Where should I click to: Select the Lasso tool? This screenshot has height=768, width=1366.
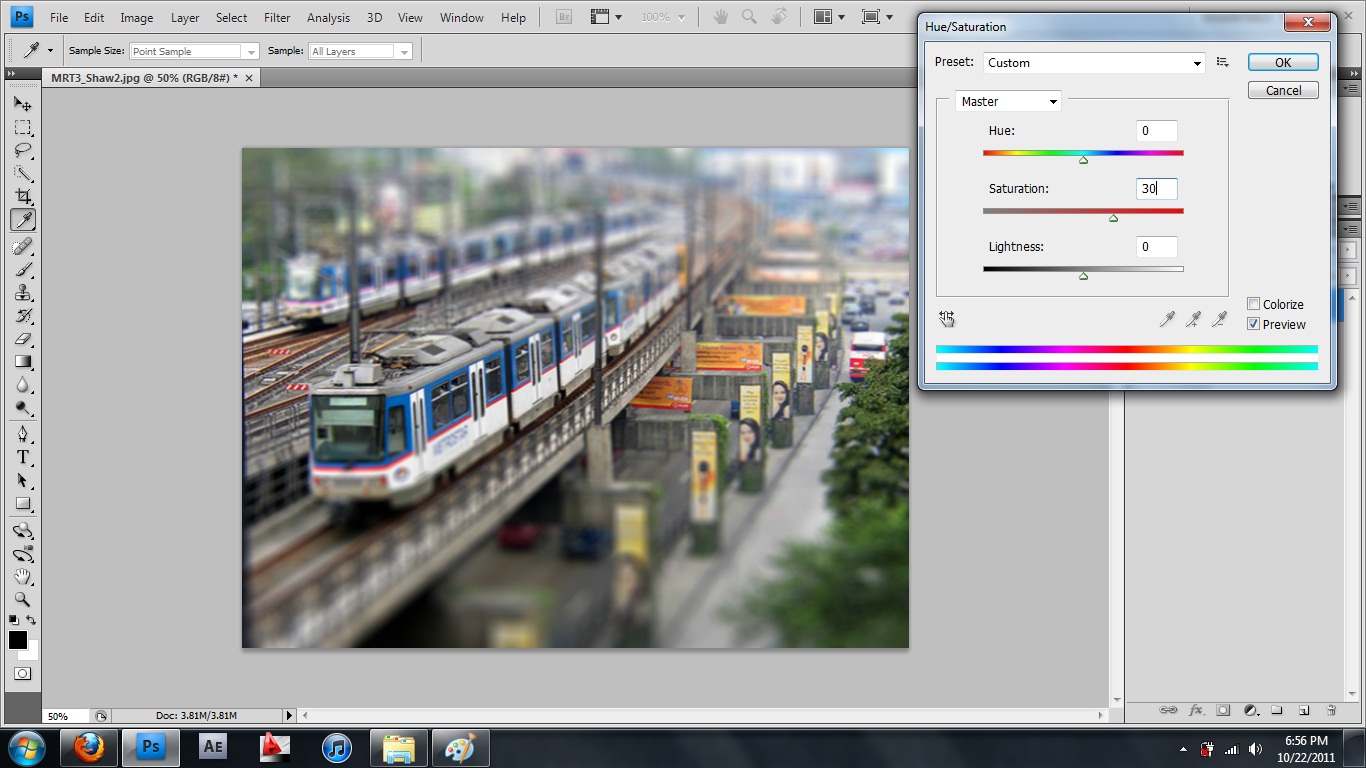click(x=22, y=151)
